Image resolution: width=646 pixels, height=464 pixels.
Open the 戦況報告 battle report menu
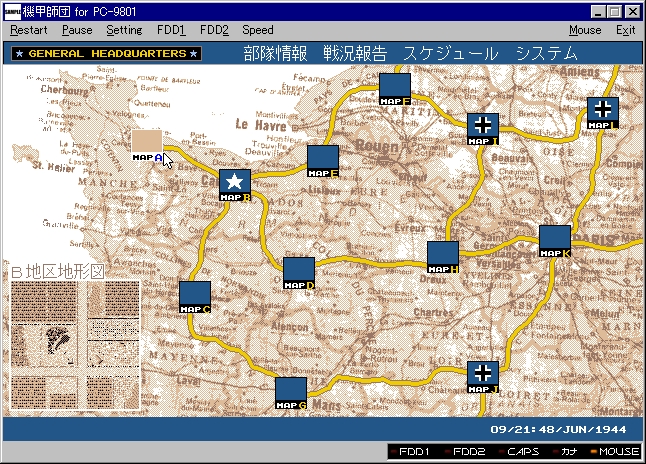pyautogui.click(x=354, y=54)
